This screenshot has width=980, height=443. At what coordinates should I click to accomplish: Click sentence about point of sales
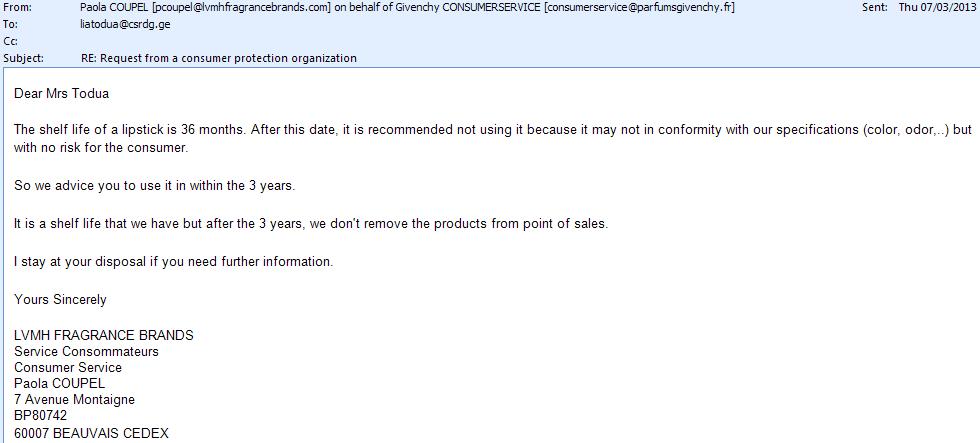[311, 223]
